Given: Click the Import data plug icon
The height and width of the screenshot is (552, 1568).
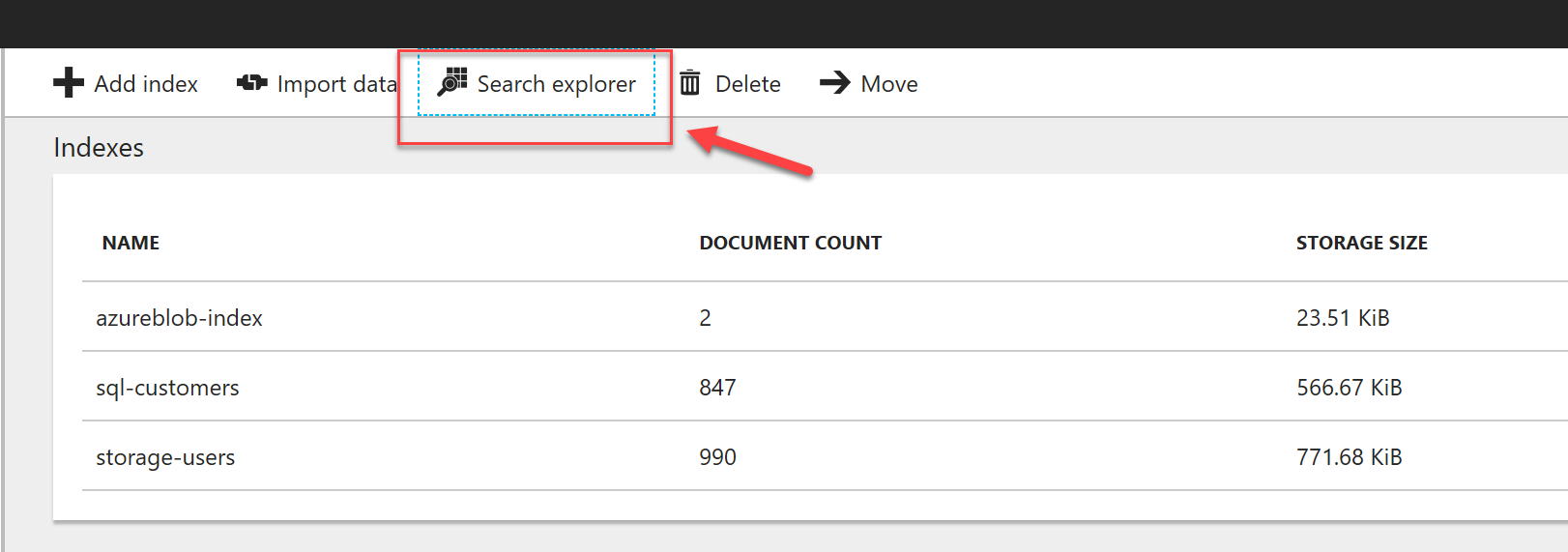Looking at the screenshot, I should coord(252,83).
